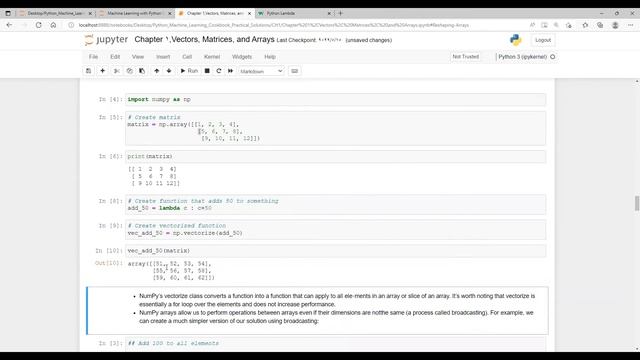Image resolution: width=640 pixels, height=360 pixels.
Task: Open the Edit menu
Action: point(115,57)
